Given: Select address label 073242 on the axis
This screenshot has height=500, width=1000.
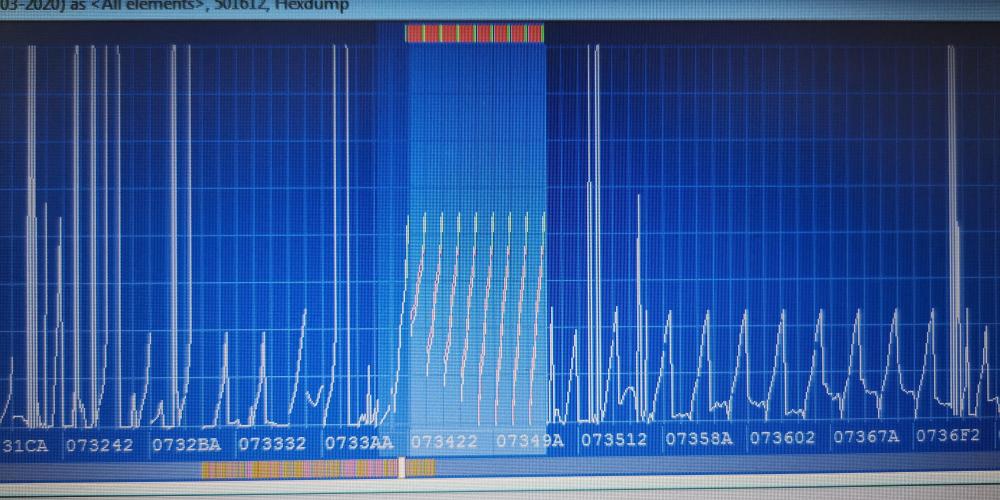Looking at the screenshot, I should point(99,443).
